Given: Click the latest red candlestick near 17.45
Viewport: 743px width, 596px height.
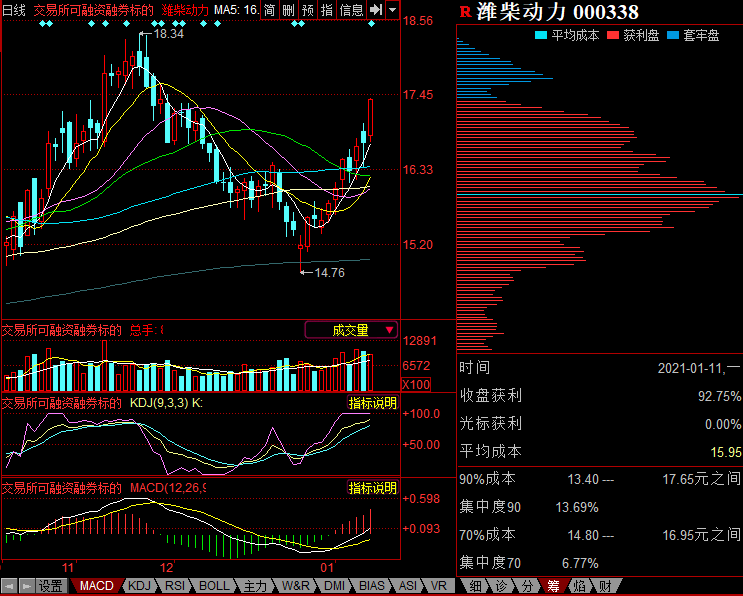Looking at the screenshot, I should pyautogui.click(x=371, y=118).
